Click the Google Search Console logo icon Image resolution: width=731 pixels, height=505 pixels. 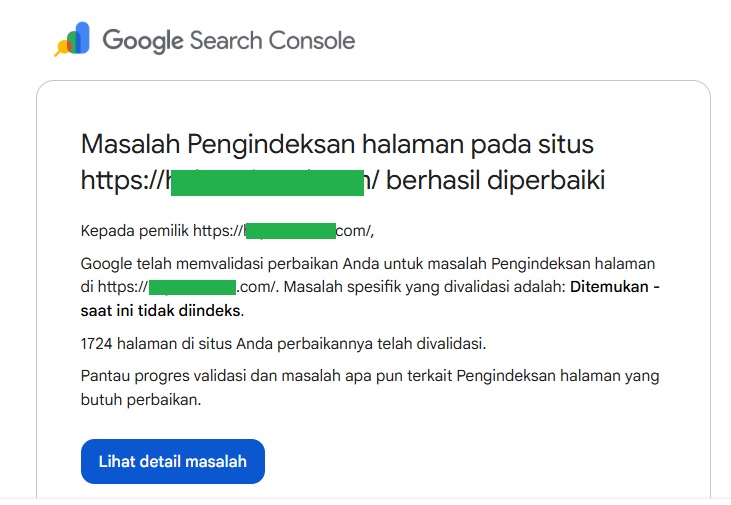[x=72, y=40]
